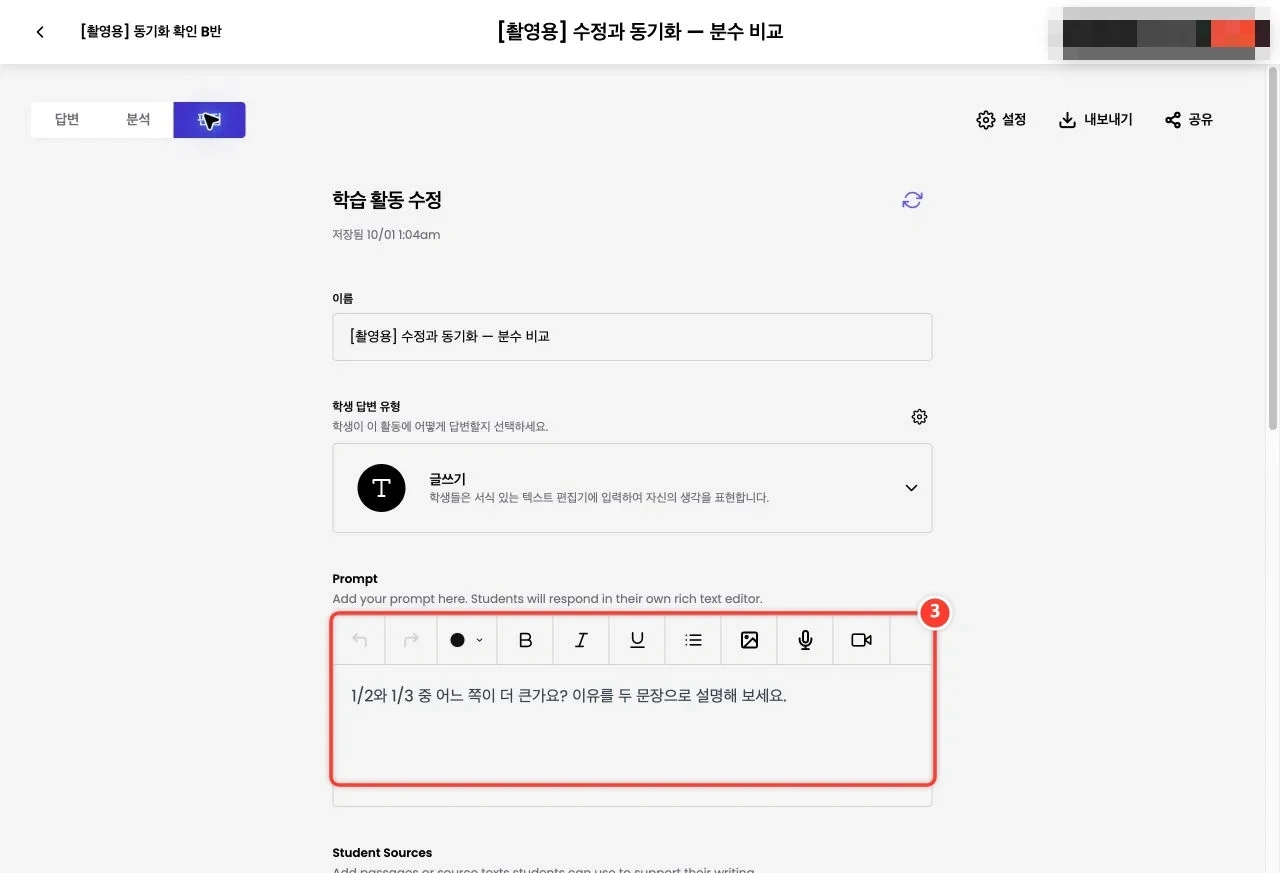The width and height of the screenshot is (1280, 873).
Task: Toggle underline formatting in prompt editor
Action: (637, 640)
